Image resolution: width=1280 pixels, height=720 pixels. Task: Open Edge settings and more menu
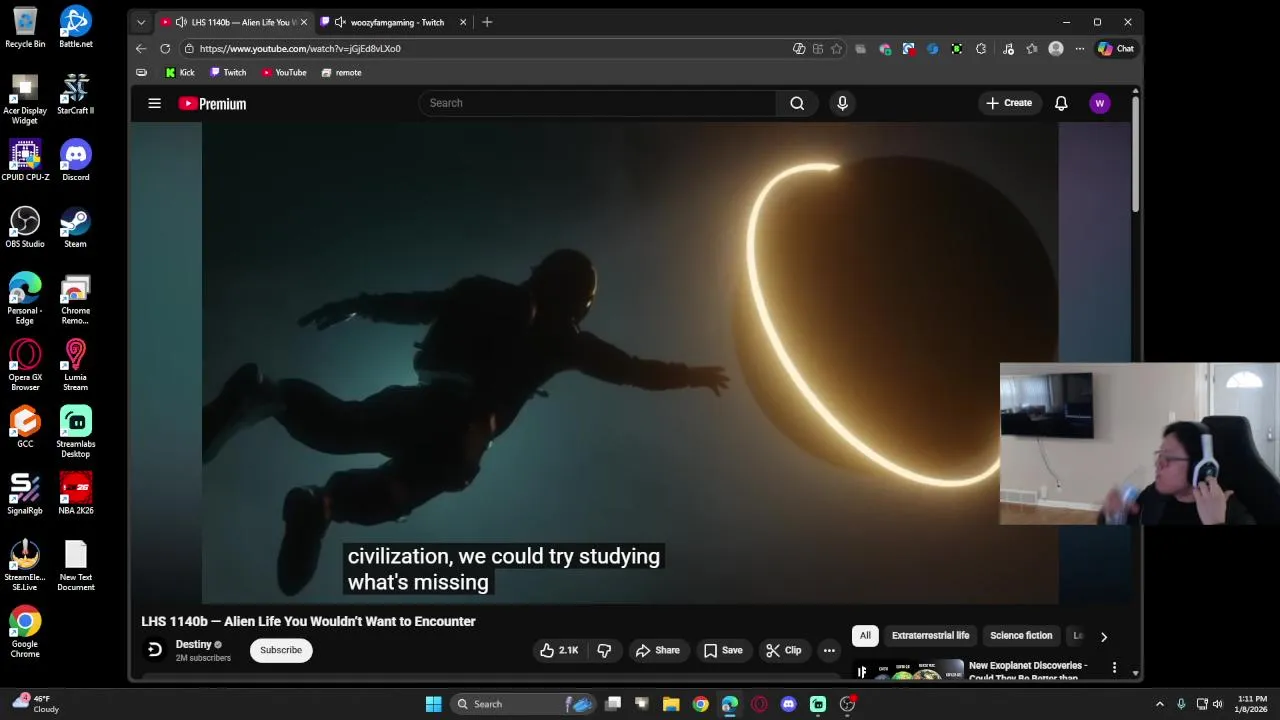[1079, 48]
